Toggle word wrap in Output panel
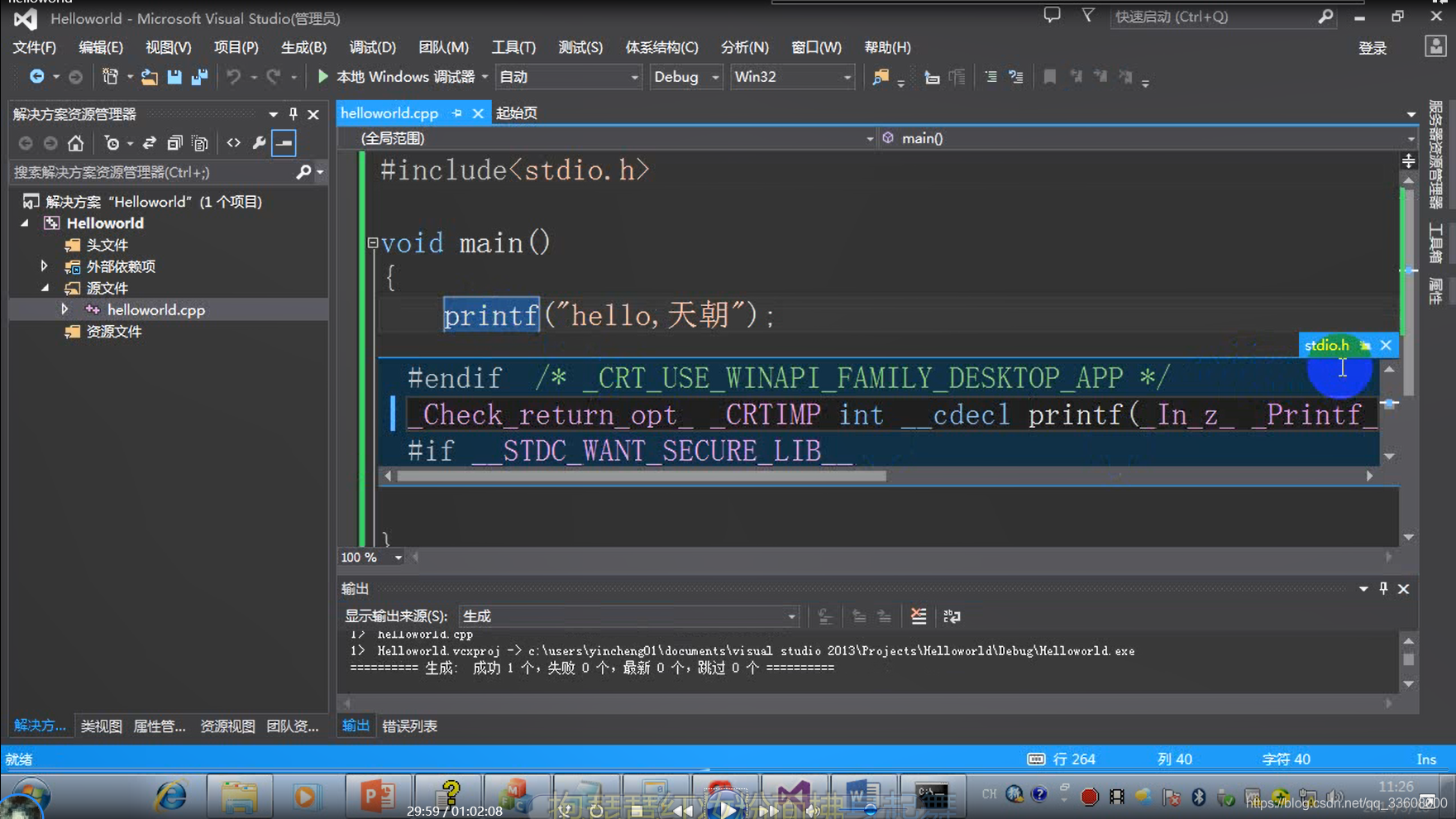Viewport: 1456px width, 819px height. click(952, 616)
